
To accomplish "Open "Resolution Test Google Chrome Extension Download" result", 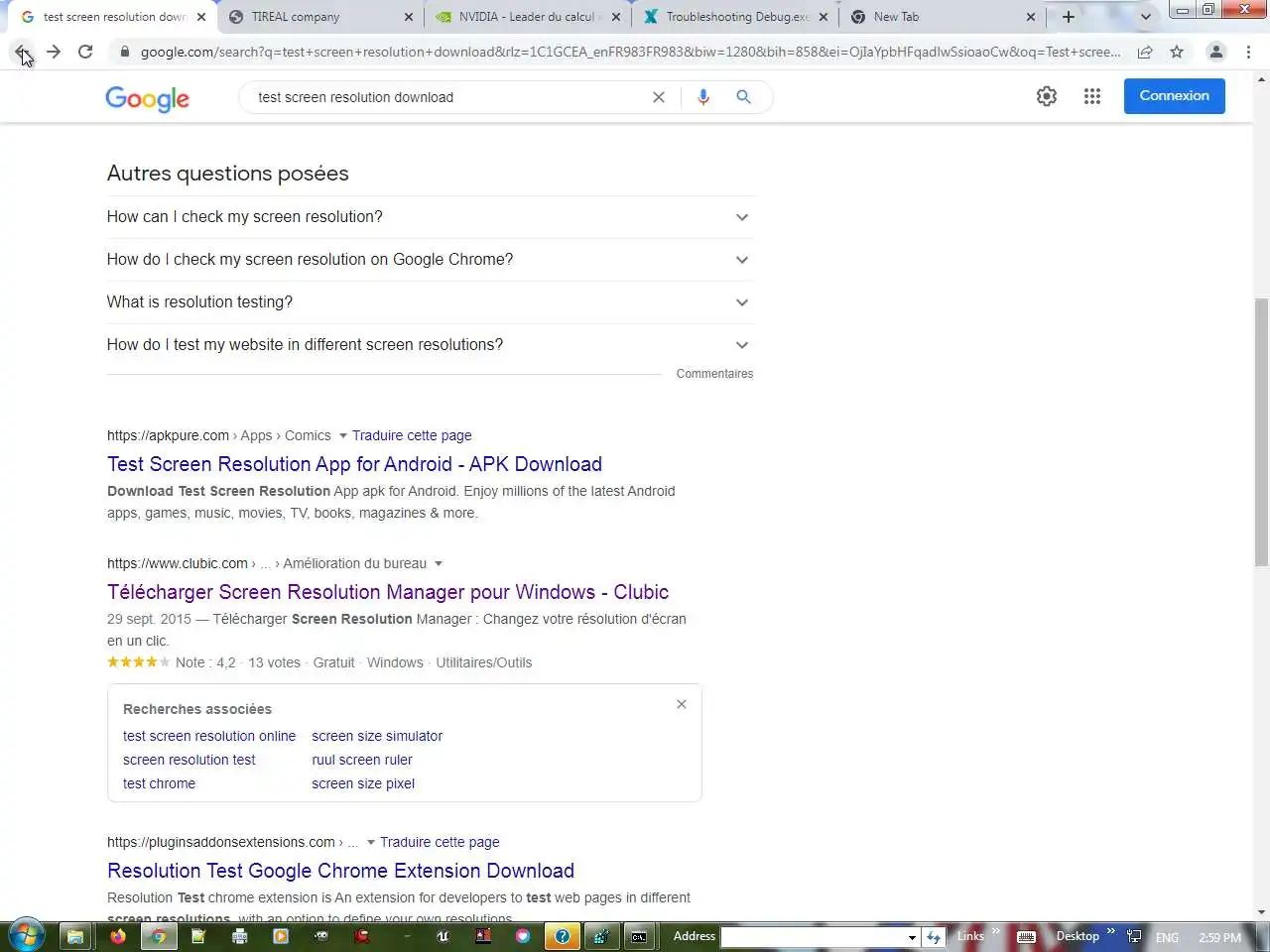I will tap(340, 871).
